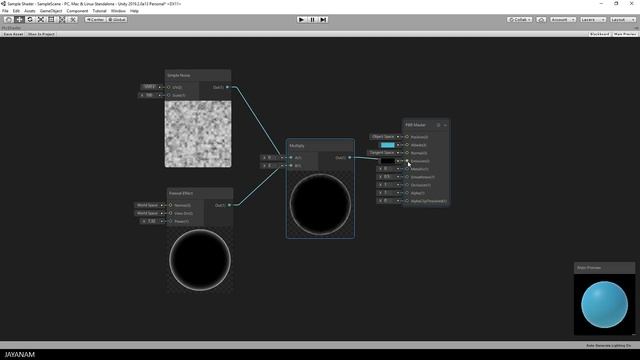640x360 pixels.
Task: Open World Space dropdown for Fresnel Normal
Action: (x=149, y=205)
